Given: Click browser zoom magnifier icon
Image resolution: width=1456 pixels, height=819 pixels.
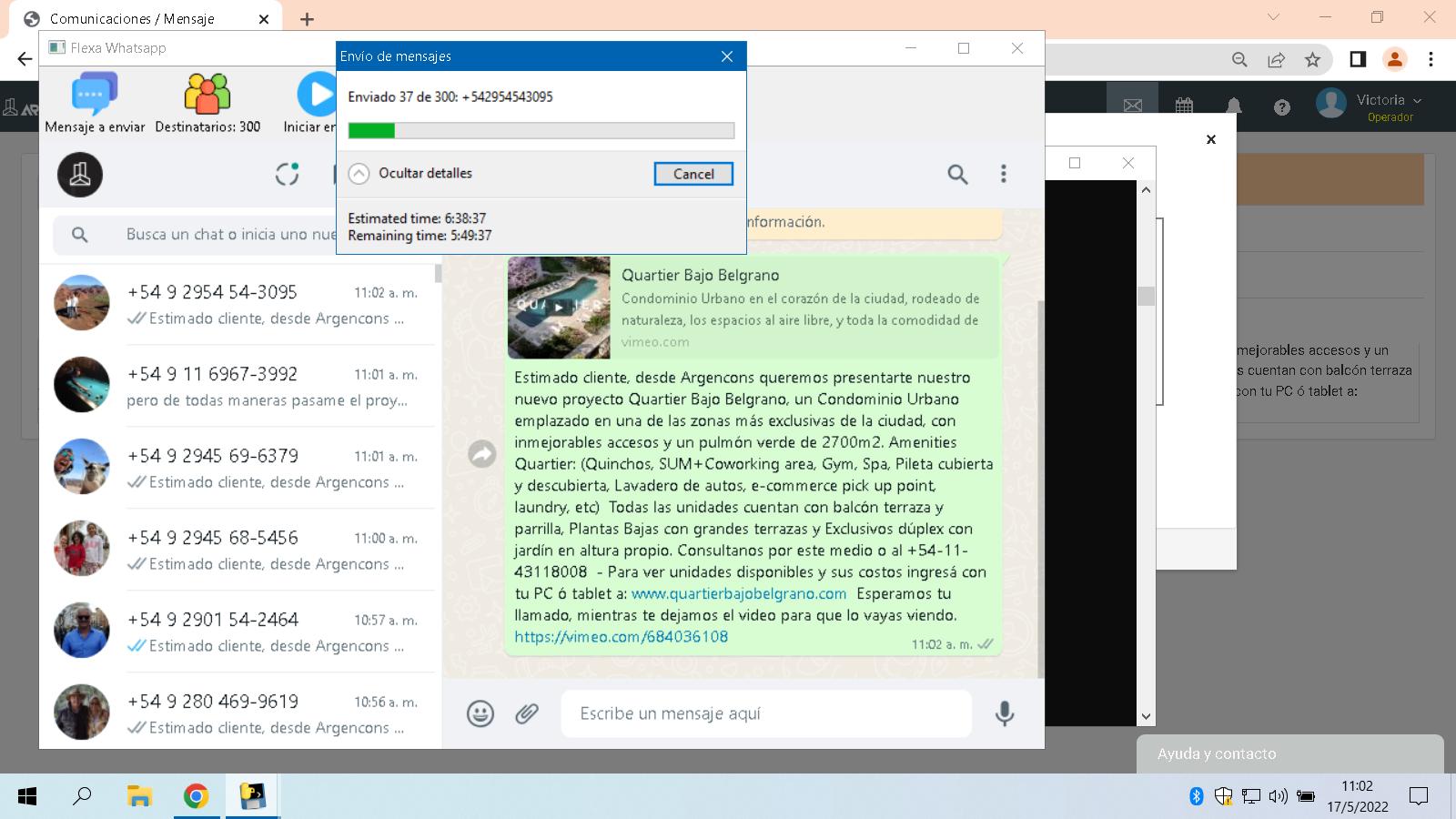Looking at the screenshot, I should 1239,59.
